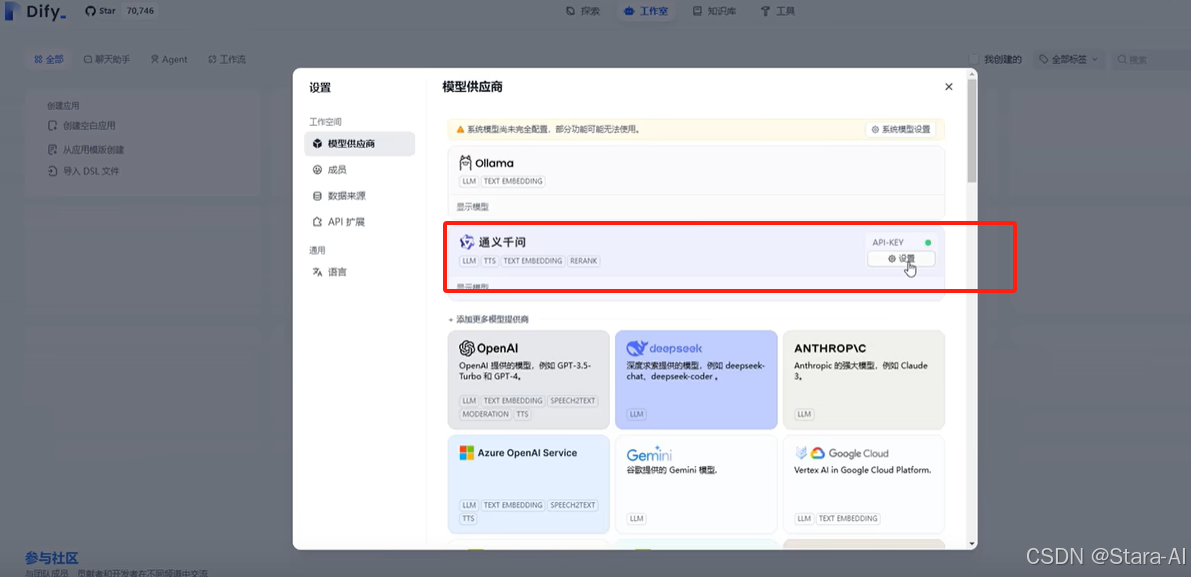This screenshot has width=1191, height=577.
Task: Filter apps by 全部
Action: tap(49, 59)
